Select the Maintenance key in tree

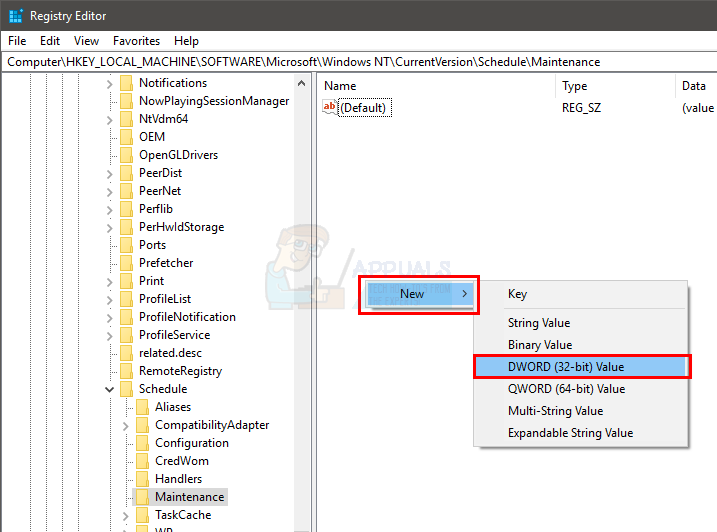[189, 497]
